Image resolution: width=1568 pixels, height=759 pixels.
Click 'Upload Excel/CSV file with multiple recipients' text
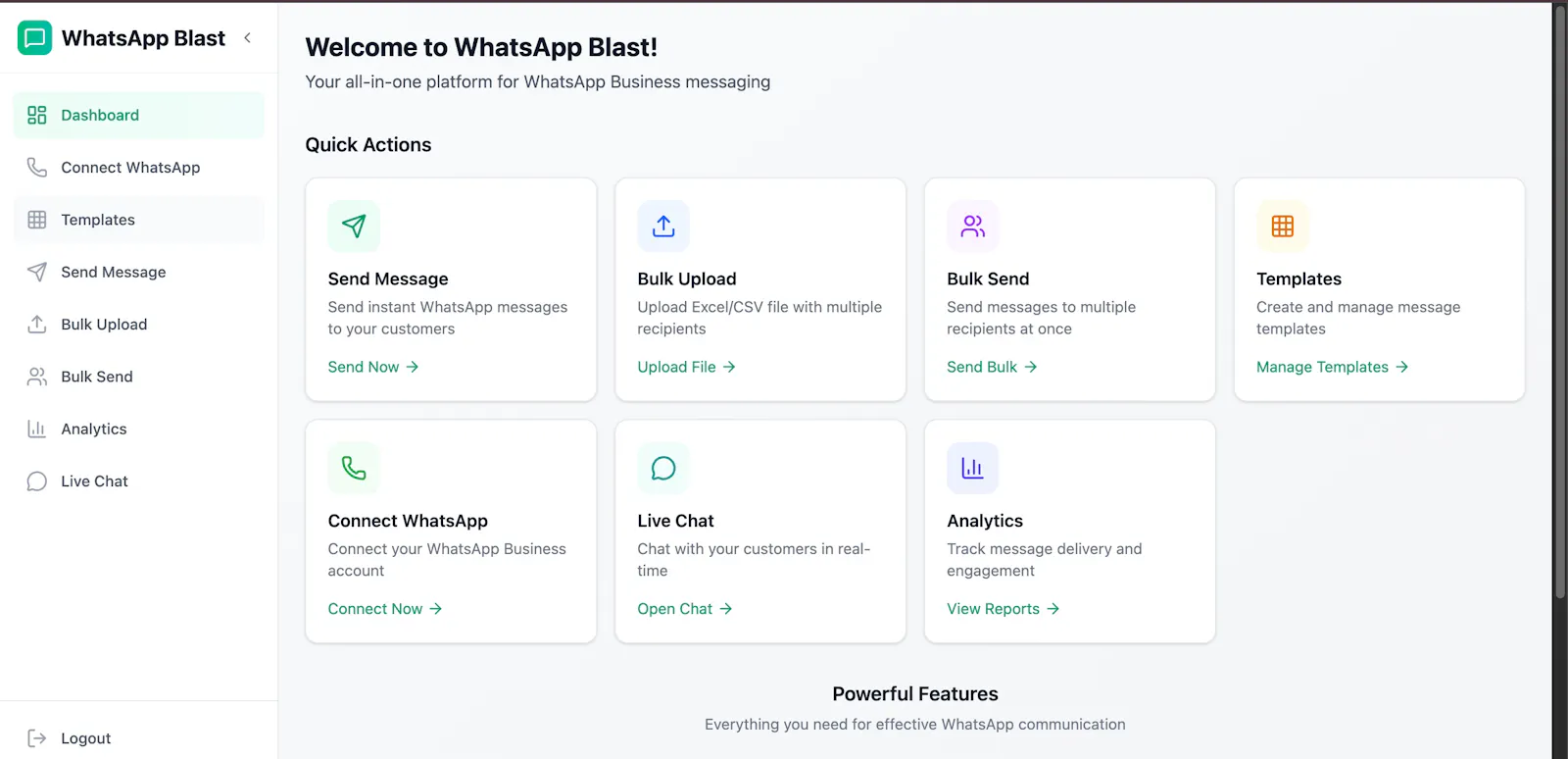coord(759,318)
